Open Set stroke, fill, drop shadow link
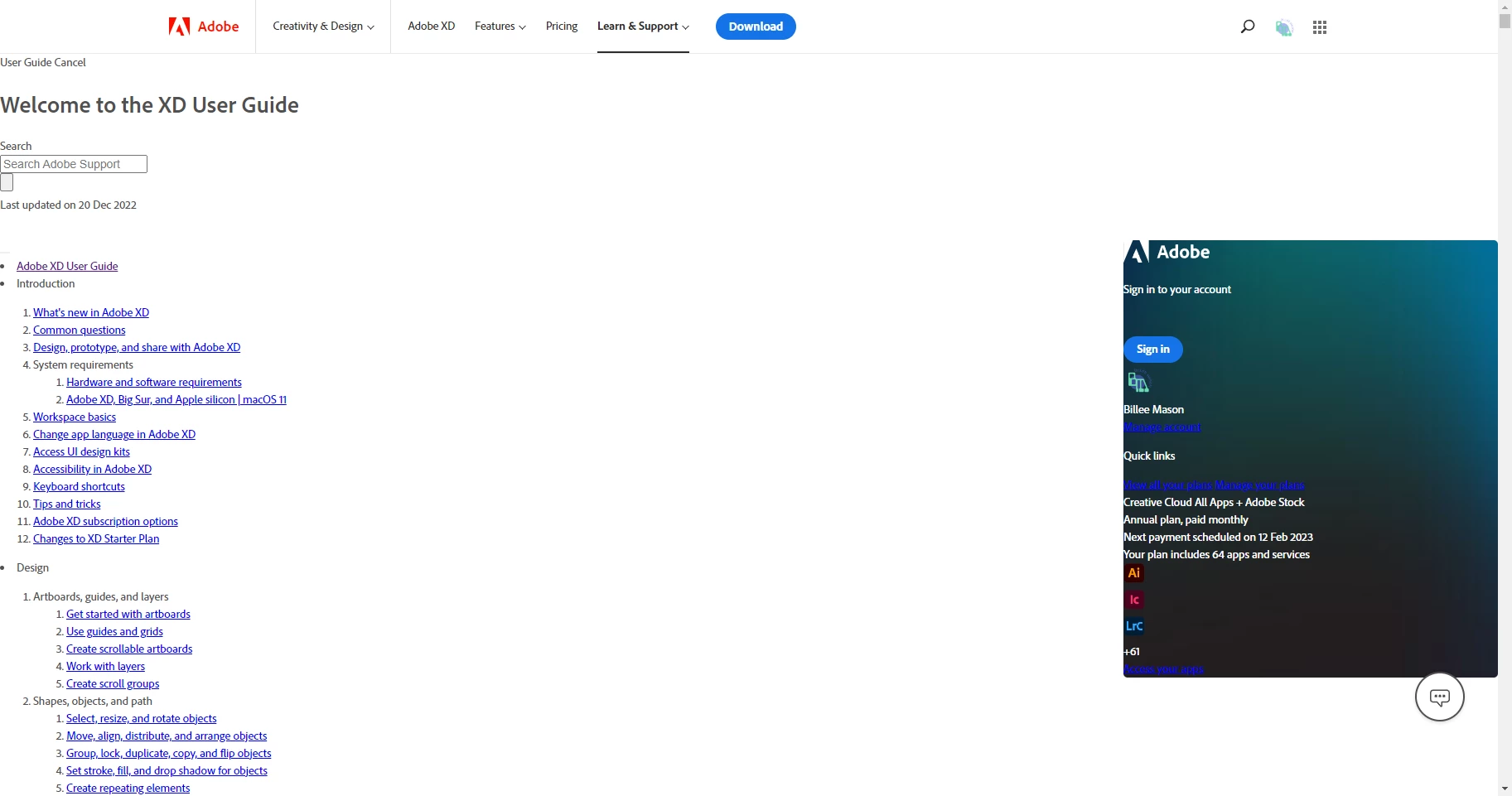The width and height of the screenshot is (1512, 796). (167, 770)
